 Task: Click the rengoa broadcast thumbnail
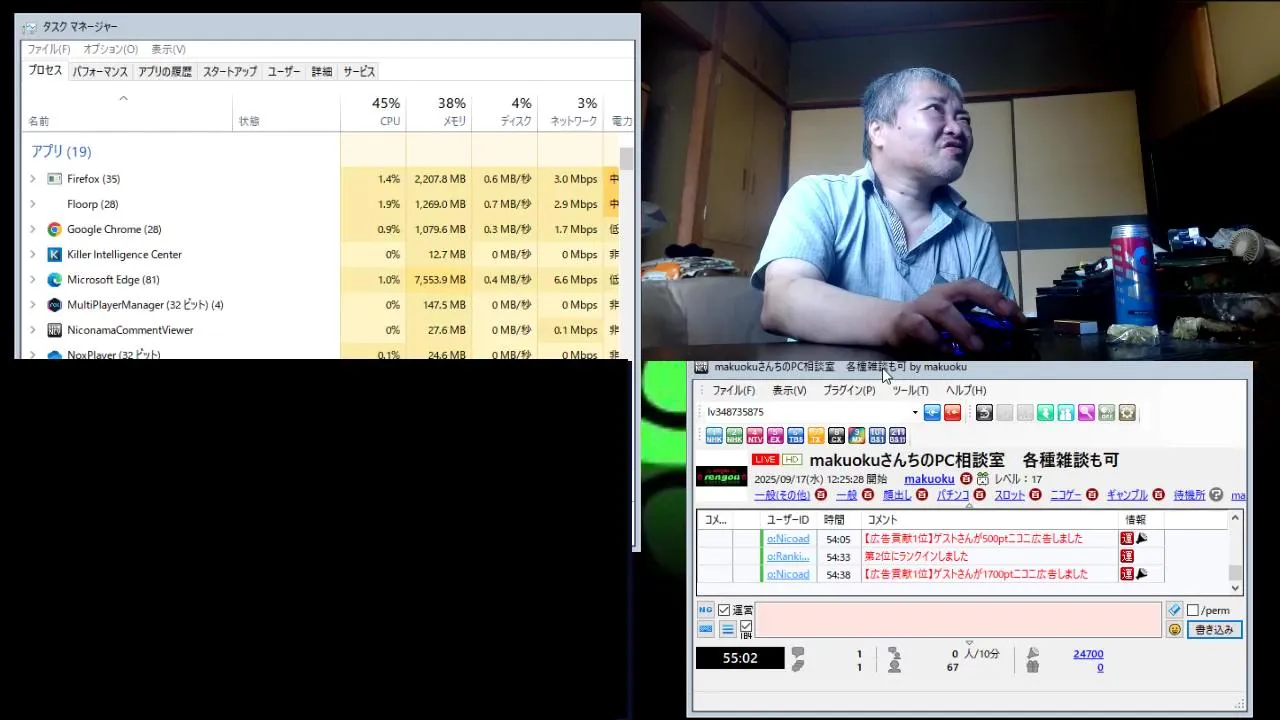click(721, 476)
